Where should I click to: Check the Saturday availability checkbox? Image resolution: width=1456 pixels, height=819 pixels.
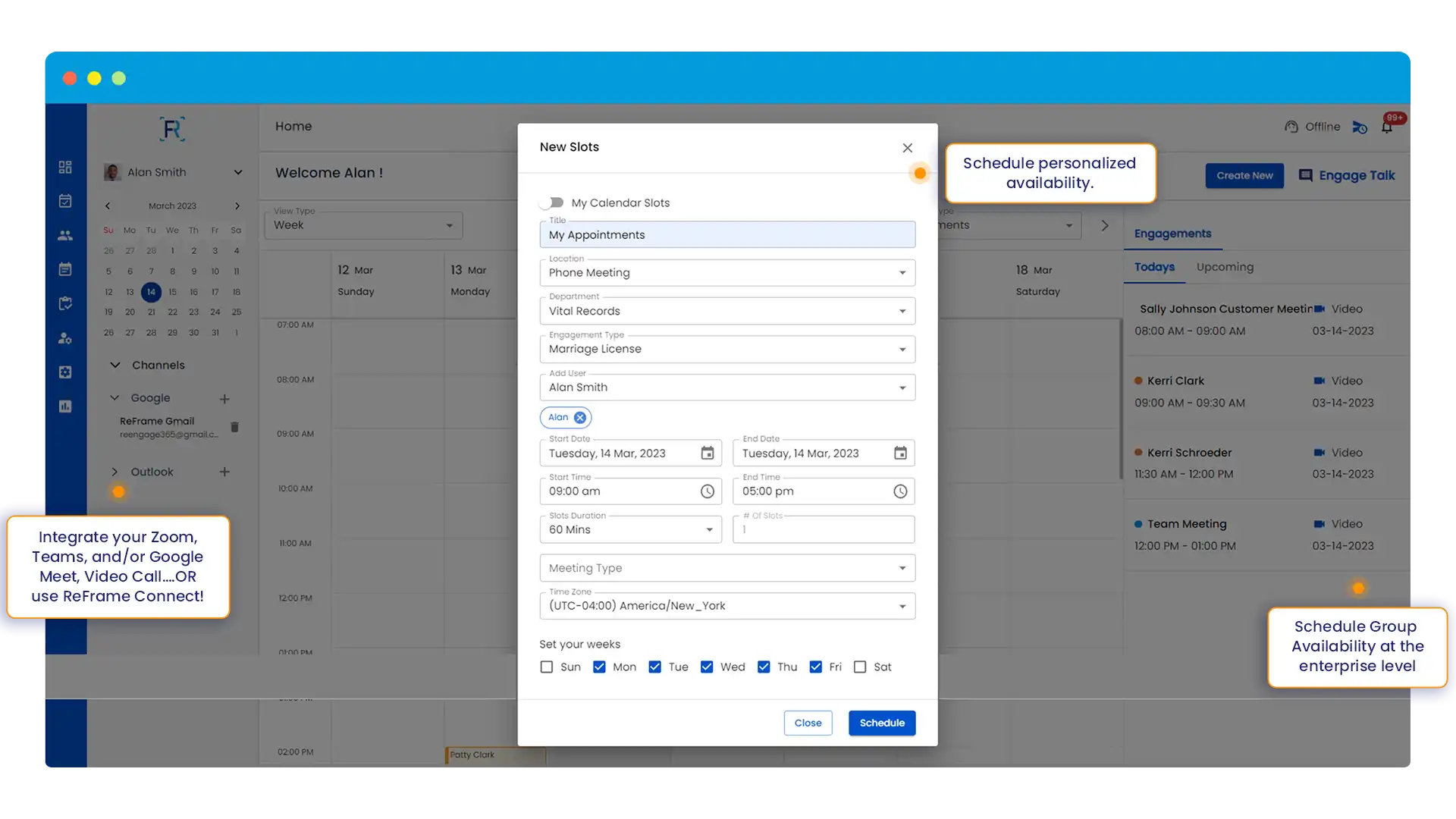860,667
